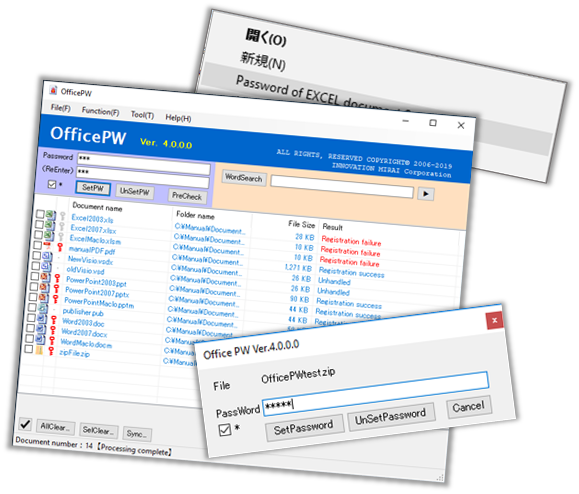The width and height of the screenshot is (579, 494).
Task: Click the PDF icon next to manualPDF.pdf
Action: click(x=47, y=245)
